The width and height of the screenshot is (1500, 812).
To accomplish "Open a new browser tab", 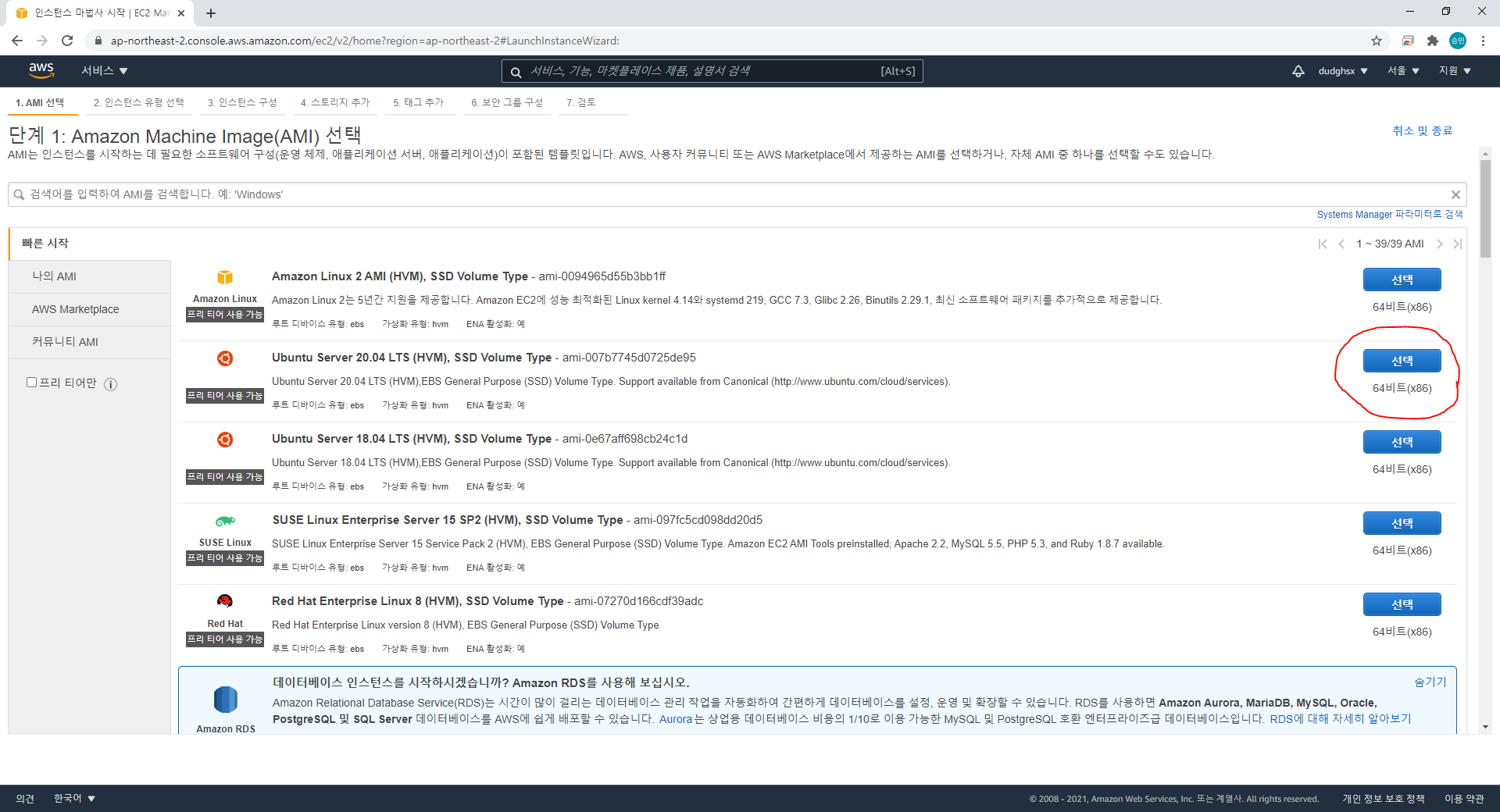I will pos(211,13).
